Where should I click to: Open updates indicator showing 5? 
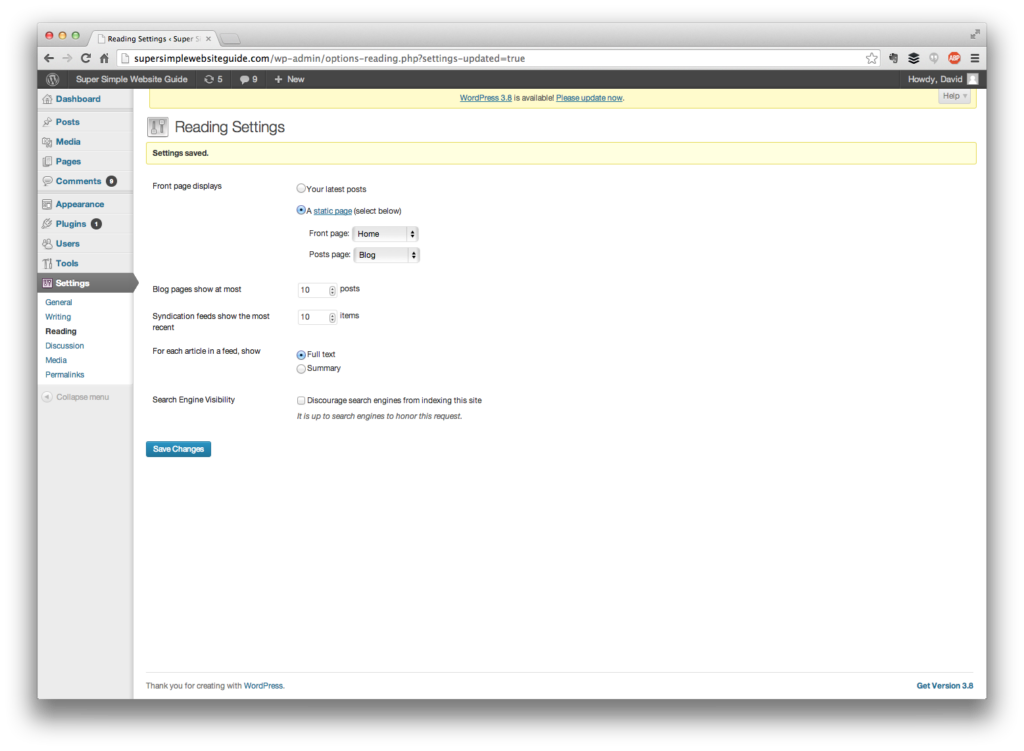[213, 79]
